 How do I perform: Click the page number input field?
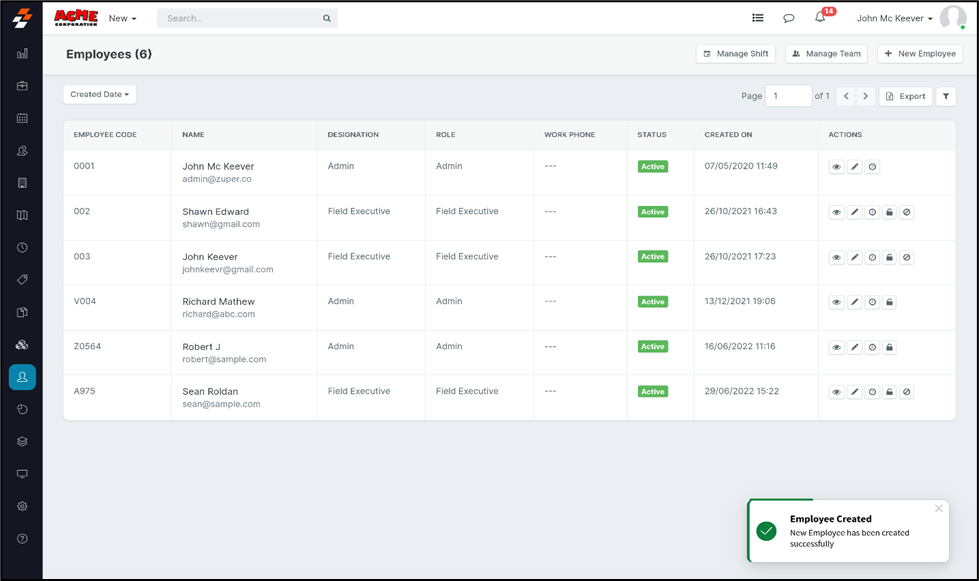pos(788,96)
